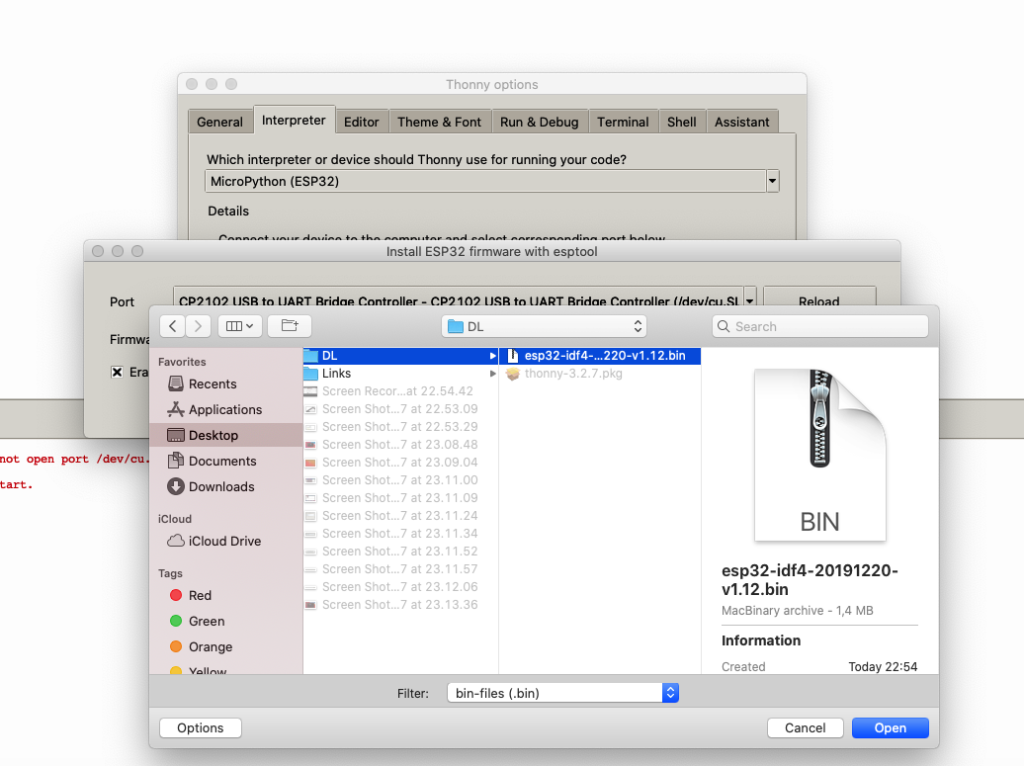Toggle the Erase flash checkbox

pyautogui.click(x=117, y=372)
